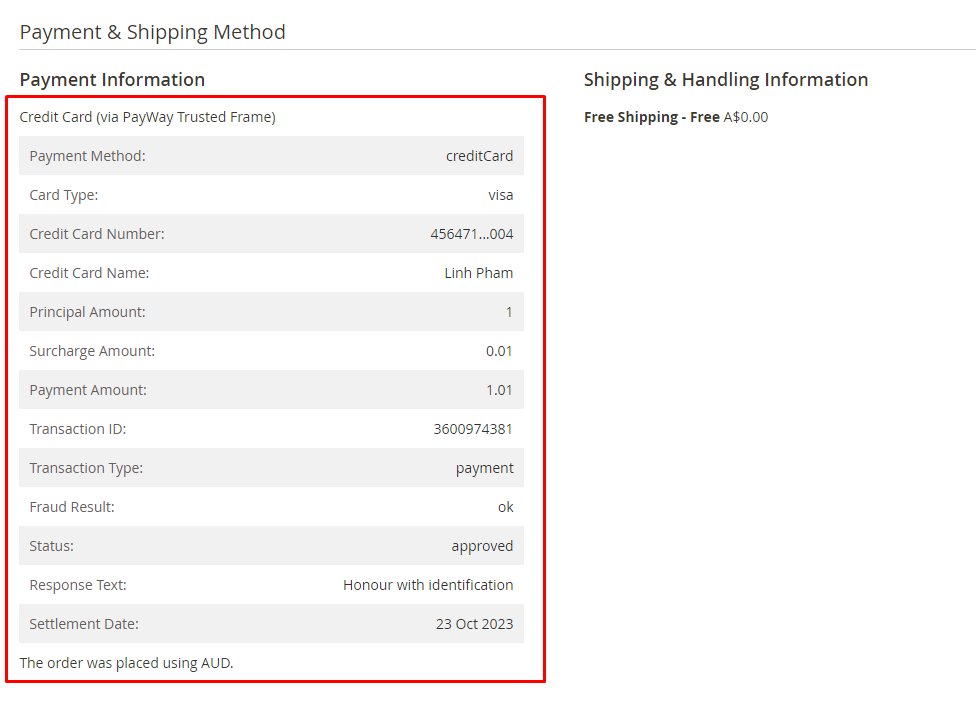Click the PayWay Trusted Frame credit card text
Viewport: 976px width, 704px height.
pos(147,117)
